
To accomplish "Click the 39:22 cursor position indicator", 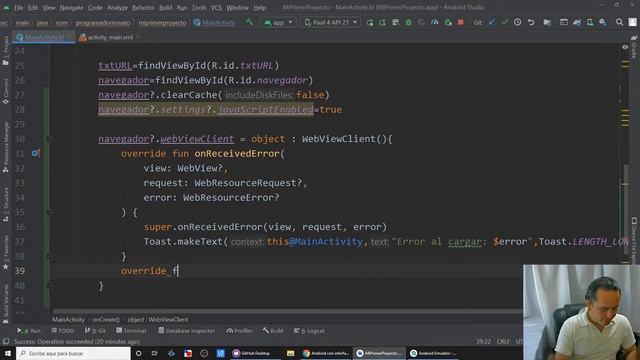I will [x=483, y=341].
